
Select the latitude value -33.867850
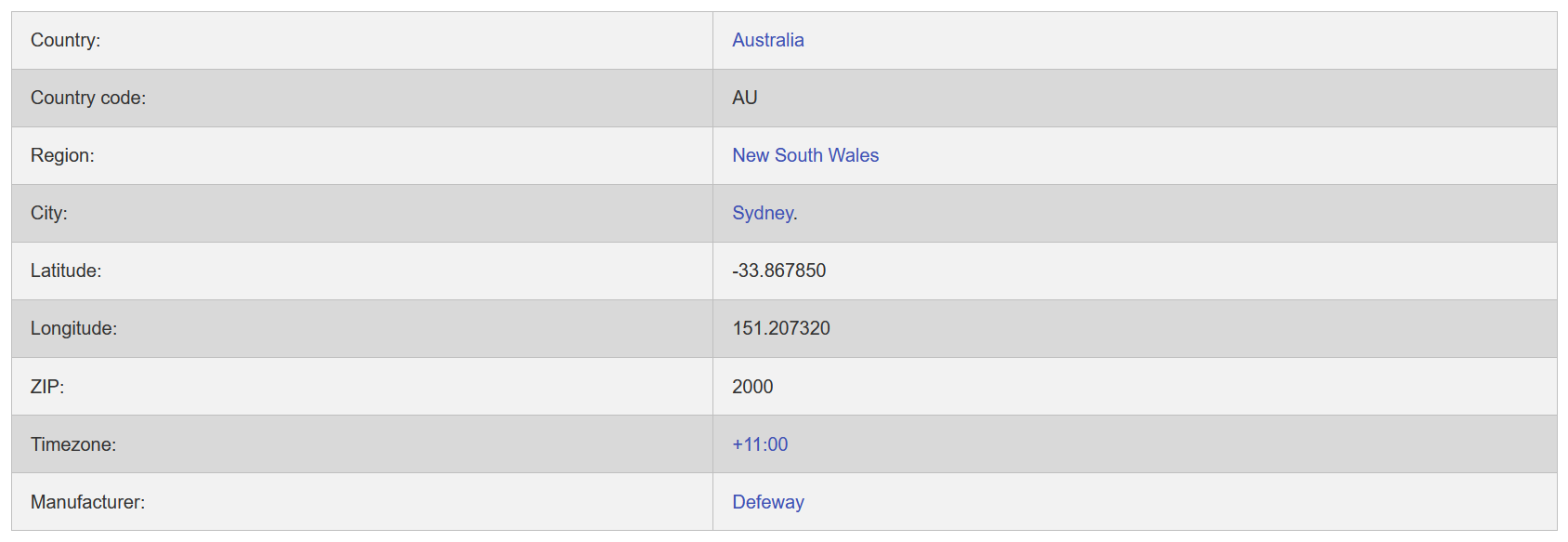pos(781,271)
